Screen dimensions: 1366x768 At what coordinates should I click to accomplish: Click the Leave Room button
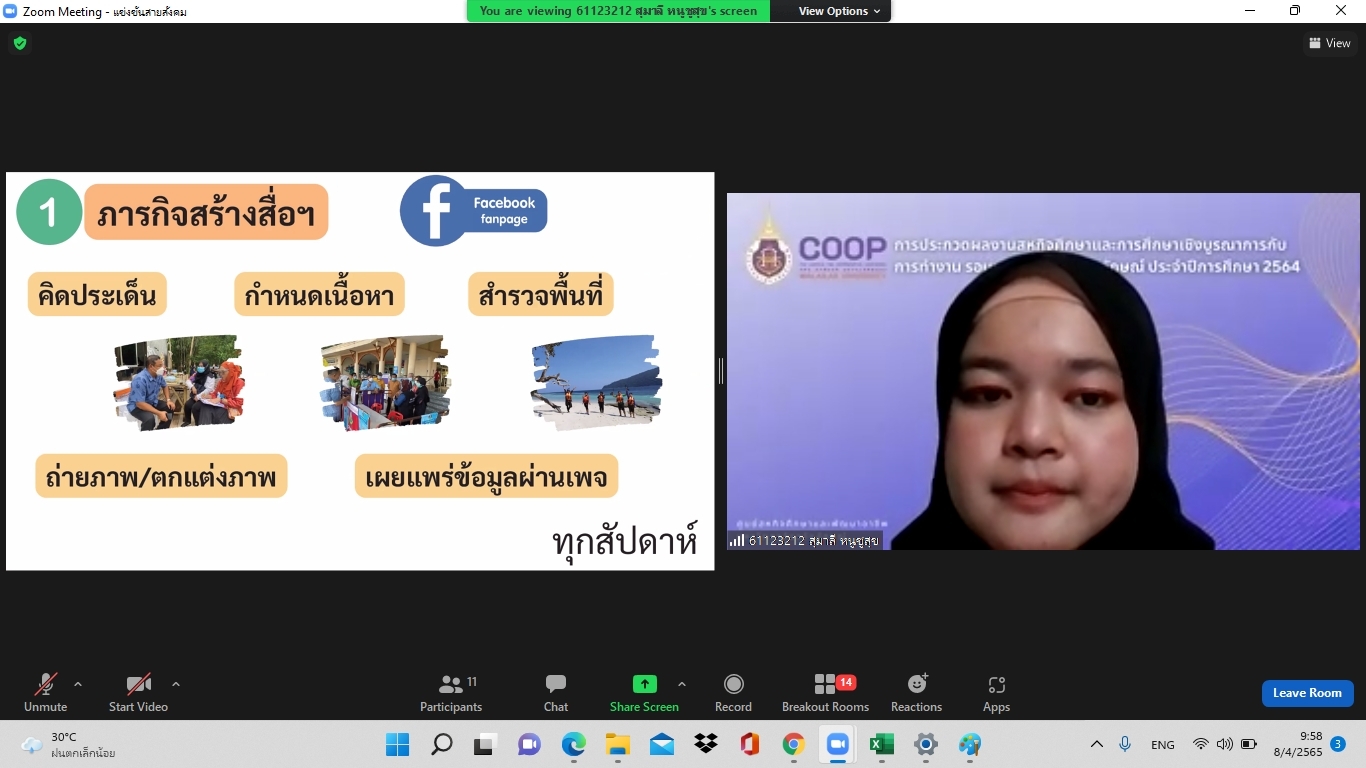coord(1307,693)
